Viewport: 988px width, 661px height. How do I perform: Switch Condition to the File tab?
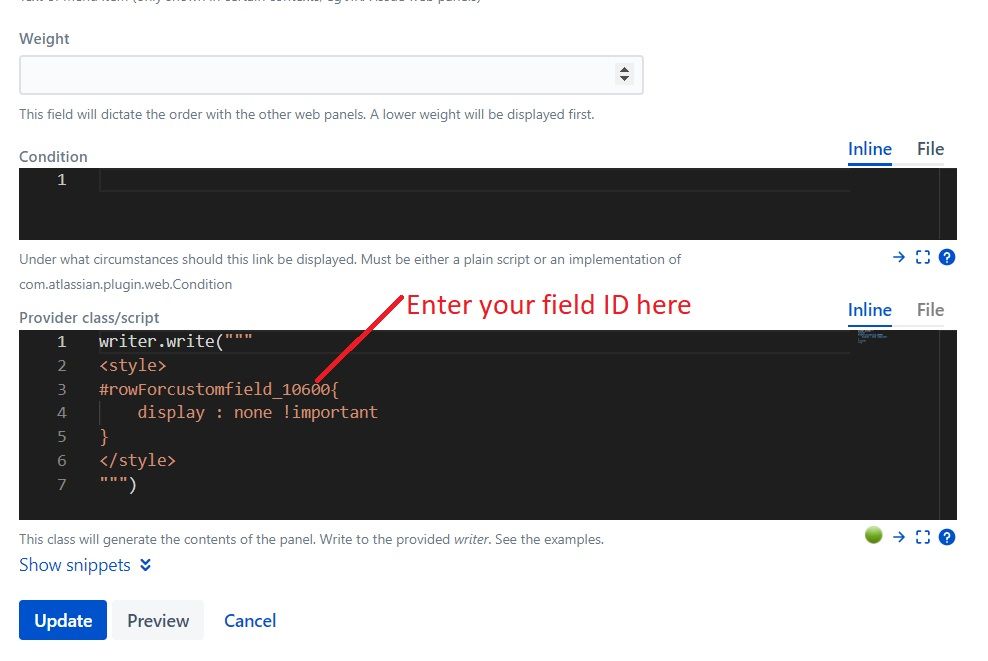point(930,149)
